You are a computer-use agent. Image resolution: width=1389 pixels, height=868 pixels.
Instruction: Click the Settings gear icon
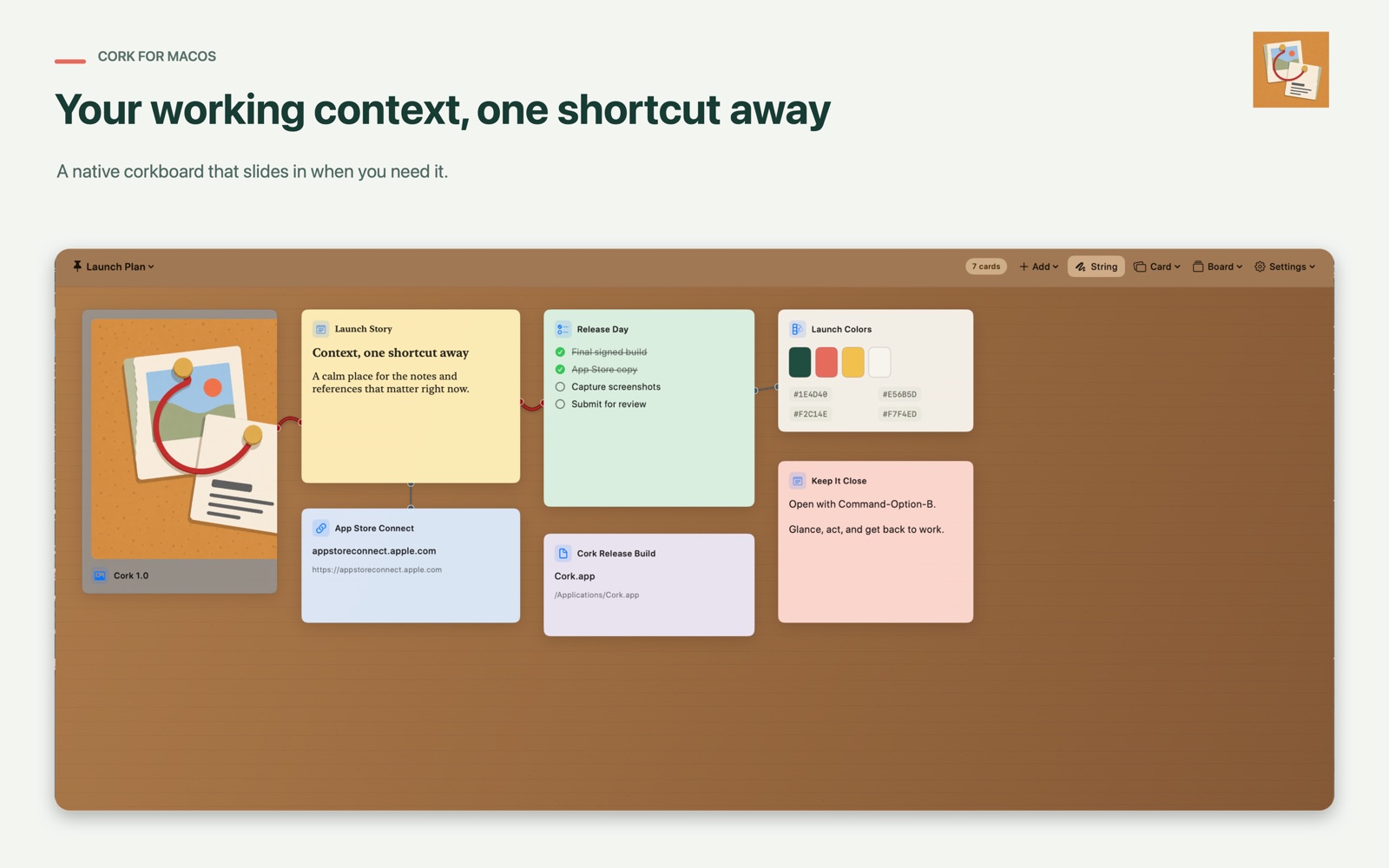coord(1260,266)
